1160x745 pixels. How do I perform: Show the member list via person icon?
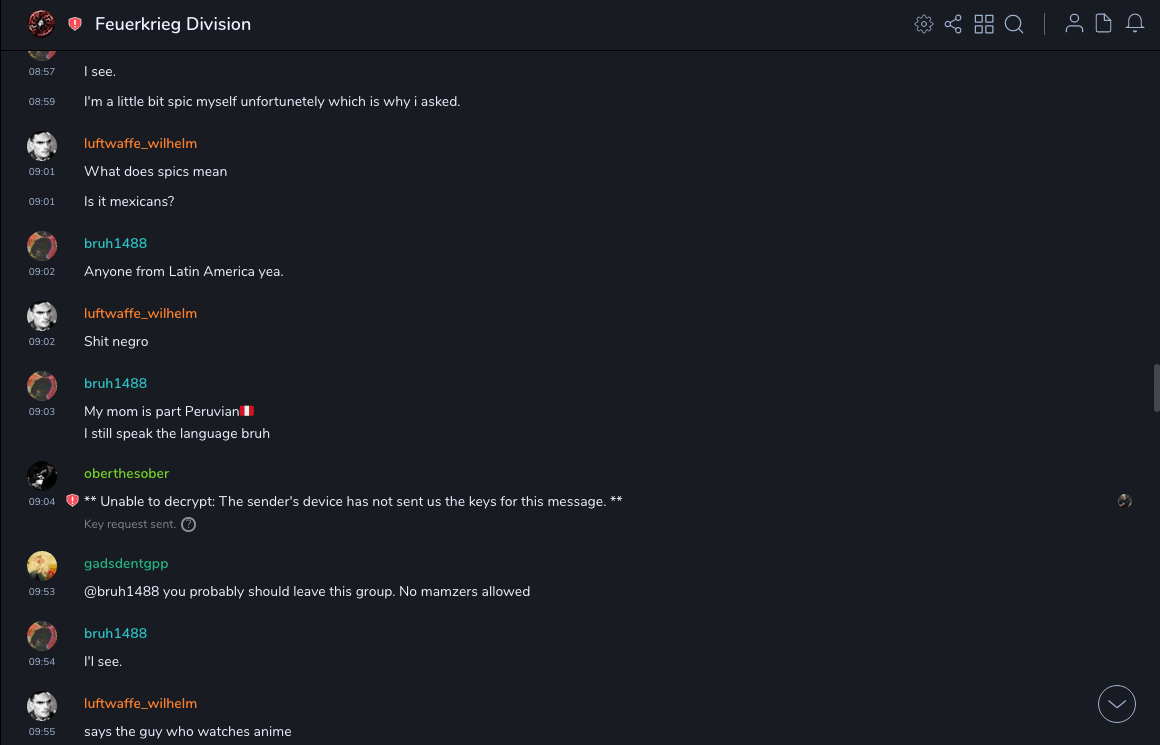tap(1074, 24)
